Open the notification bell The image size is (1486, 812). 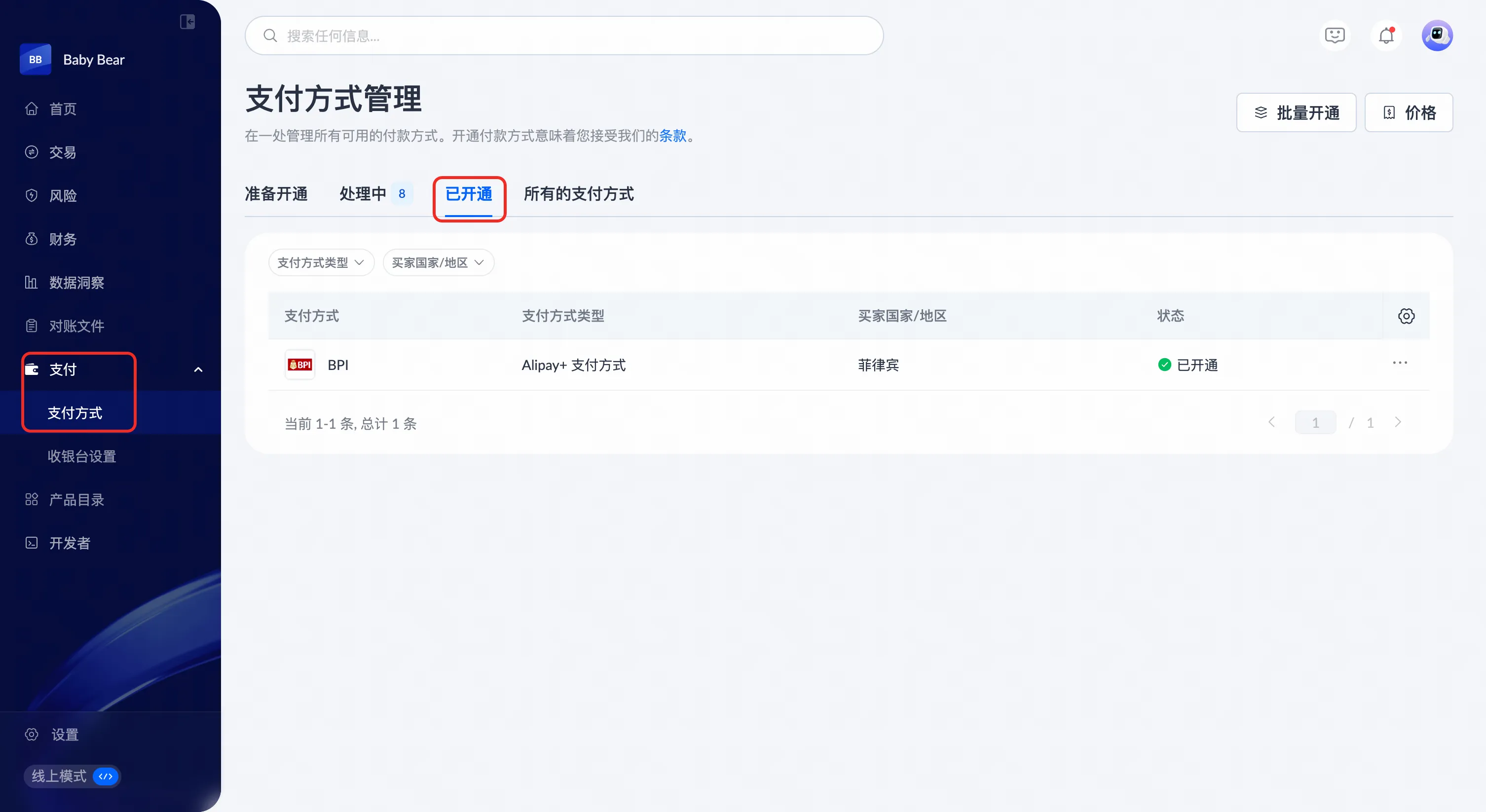point(1386,36)
